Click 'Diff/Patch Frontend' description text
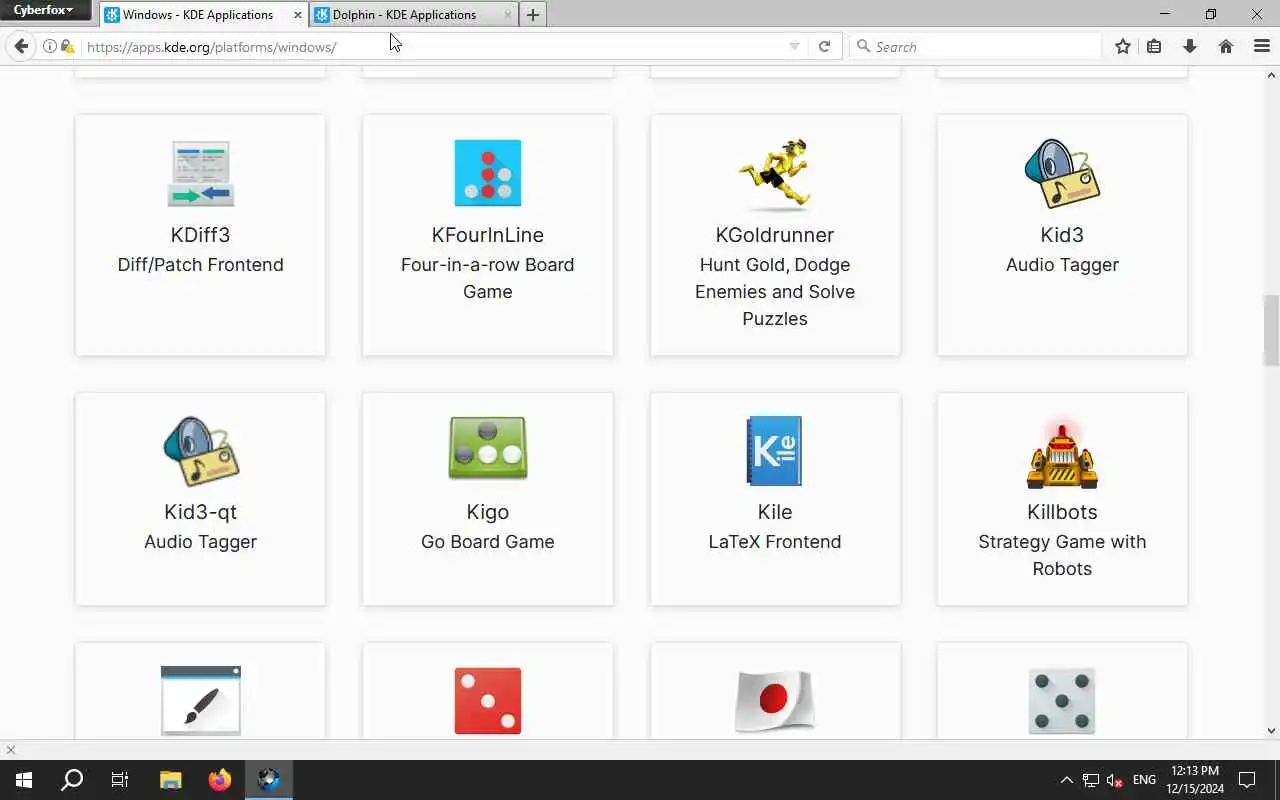Image resolution: width=1280 pixels, height=800 pixels. pos(200,265)
